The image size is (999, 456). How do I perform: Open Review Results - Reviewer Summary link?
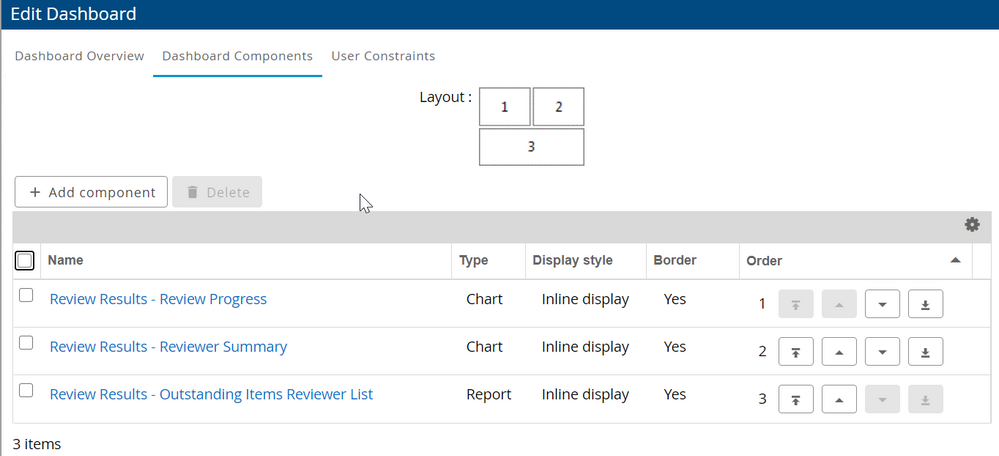(x=168, y=347)
